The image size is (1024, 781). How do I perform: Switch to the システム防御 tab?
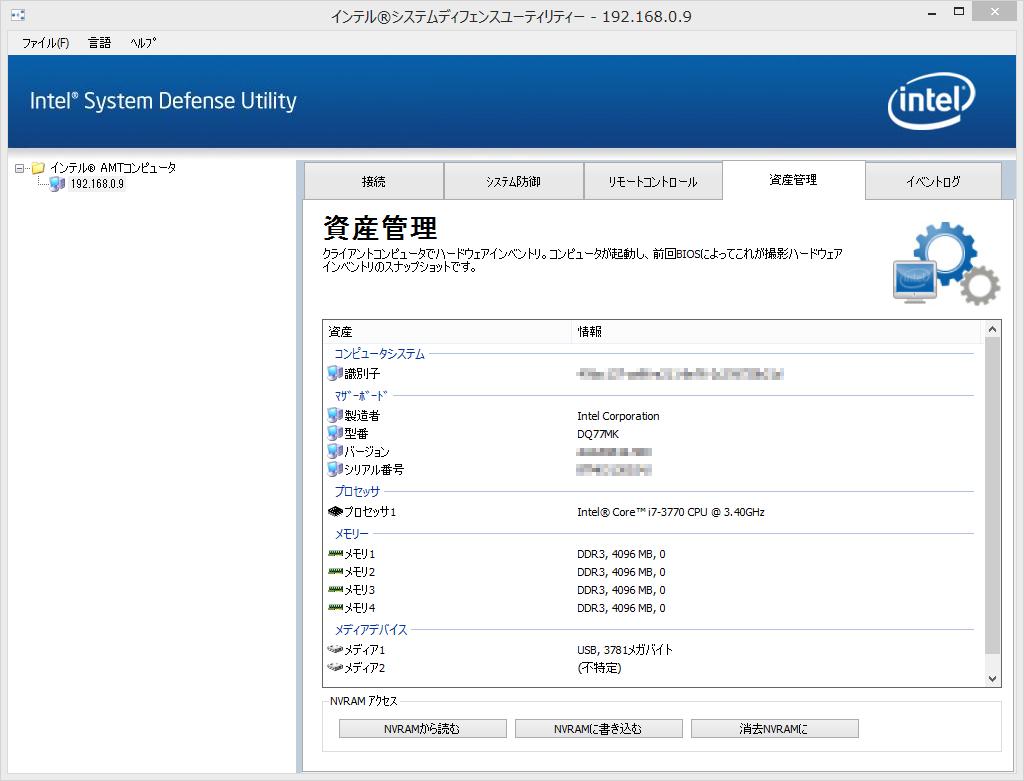[x=513, y=181]
